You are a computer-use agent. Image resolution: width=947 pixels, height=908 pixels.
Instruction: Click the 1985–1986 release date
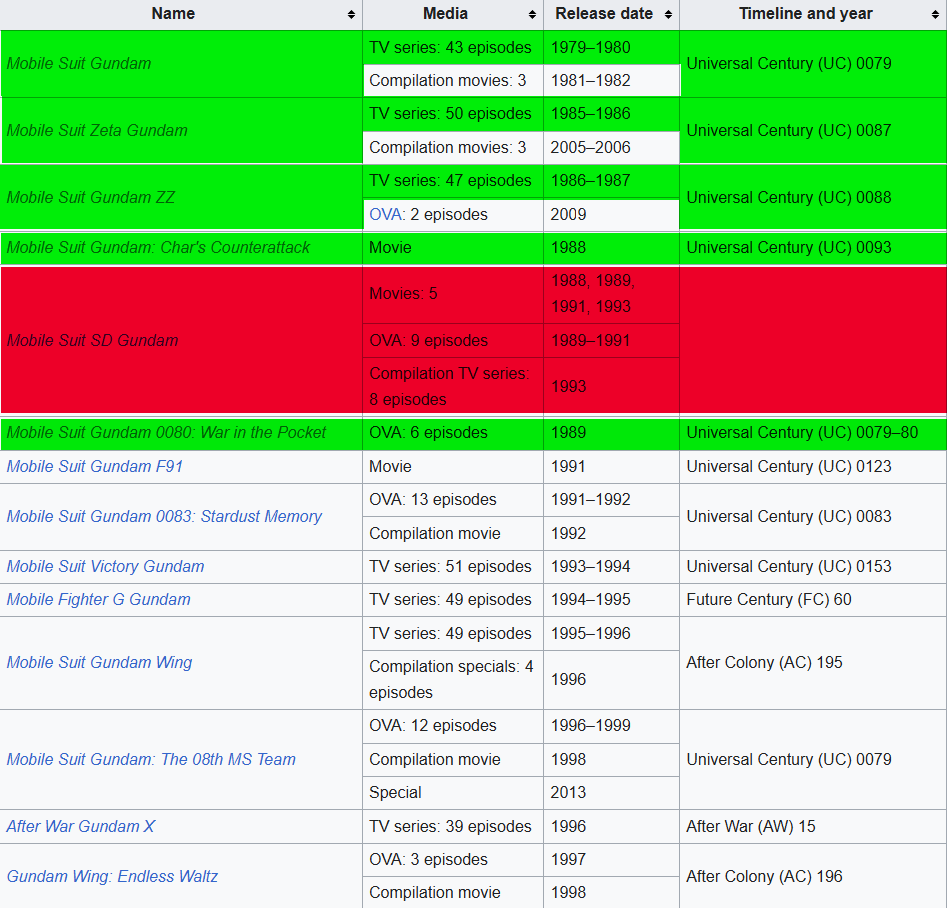coord(612,114)
